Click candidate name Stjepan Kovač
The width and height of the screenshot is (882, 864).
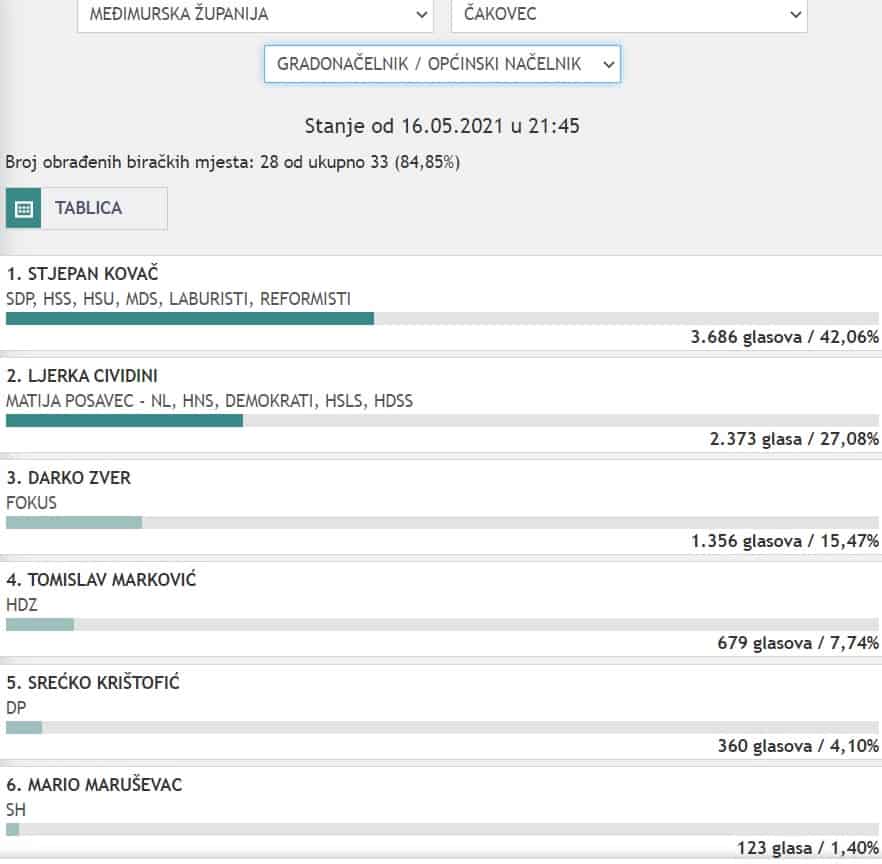coord(83,274)
